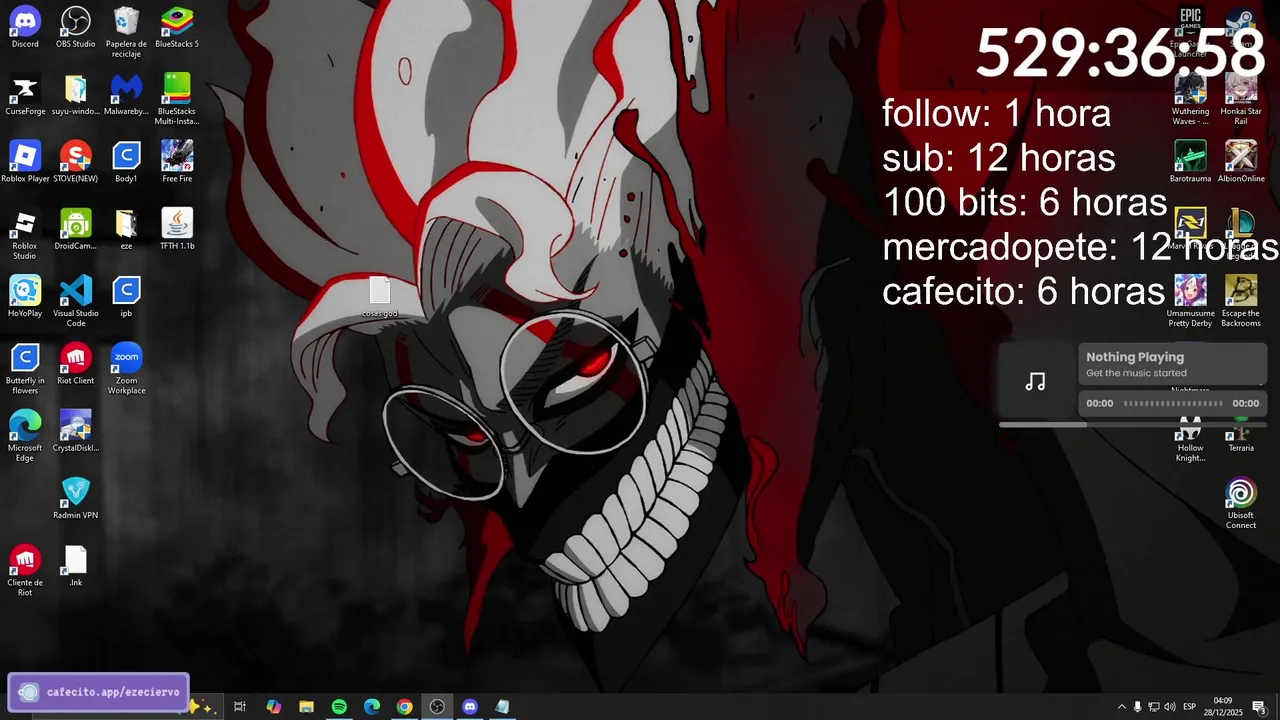Open the Notepad taskbar icon

pos(502,707)
